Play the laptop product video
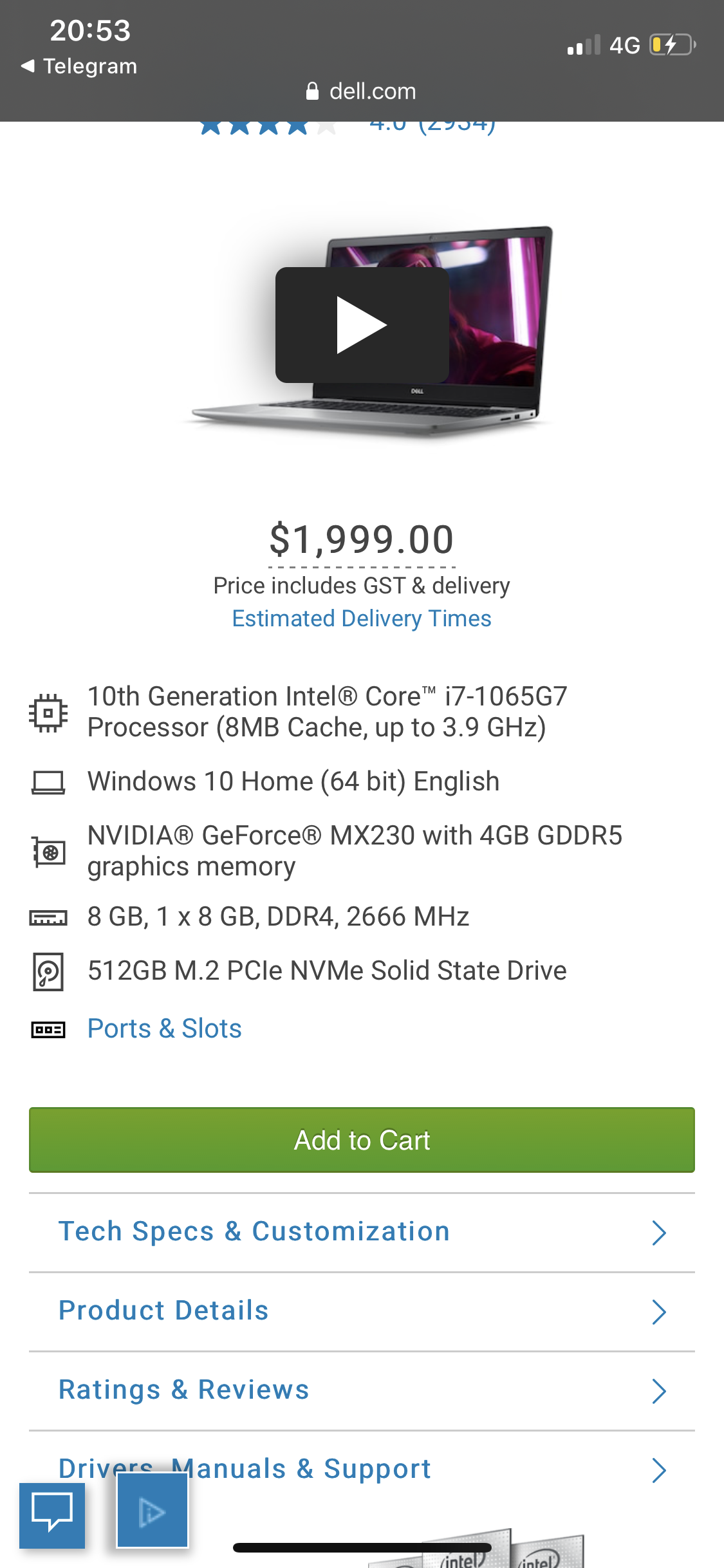 (362, 325)
